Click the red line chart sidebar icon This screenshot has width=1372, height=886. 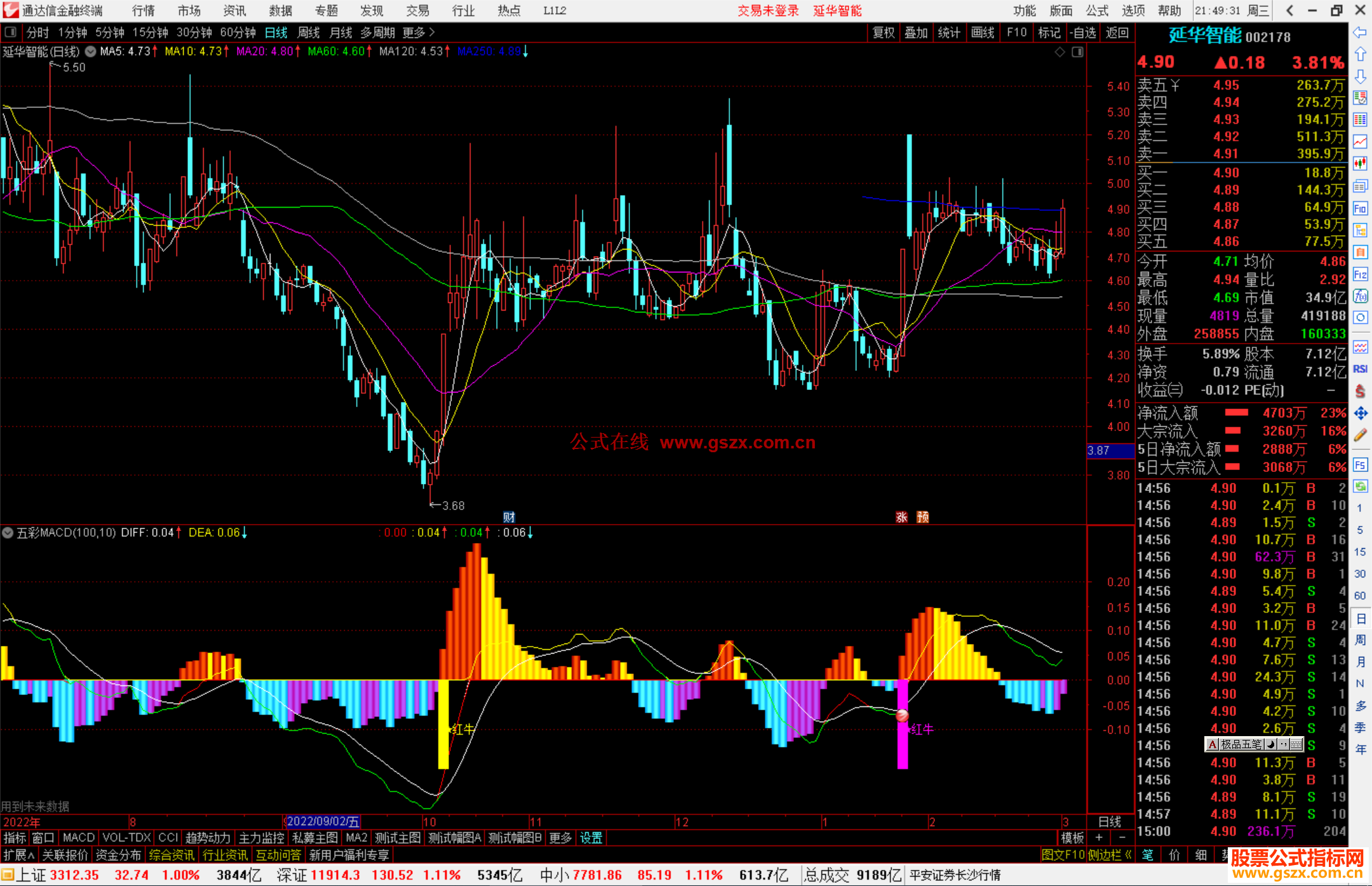point(1360,141)
